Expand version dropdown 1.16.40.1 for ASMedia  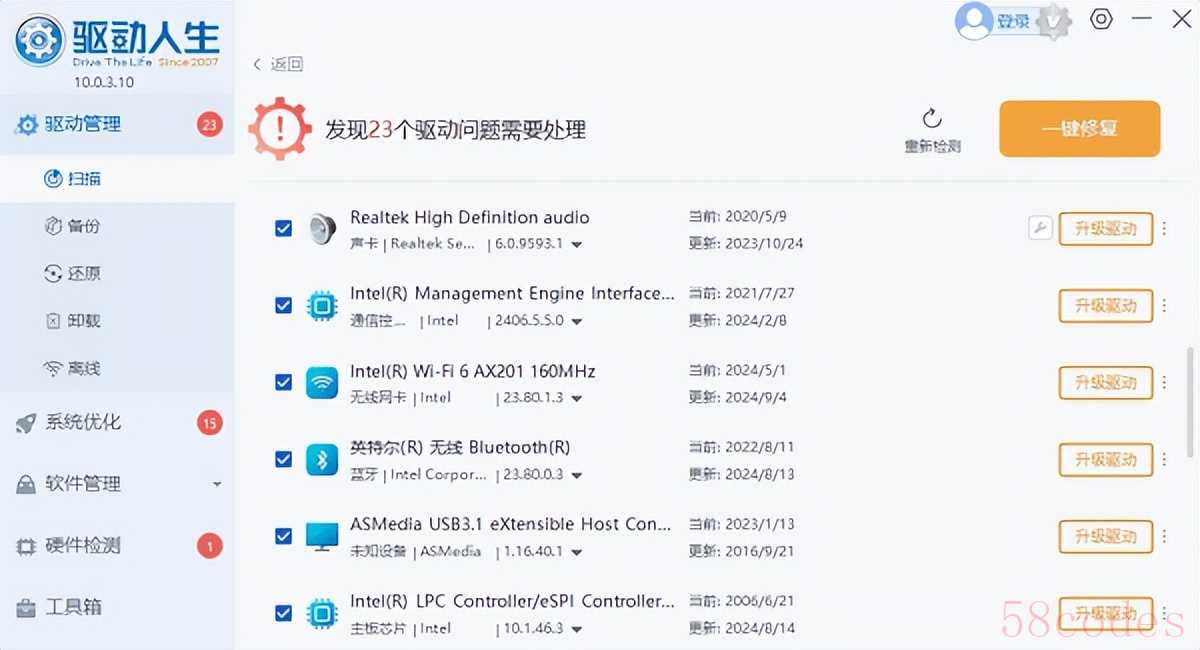tap(577, 552)
